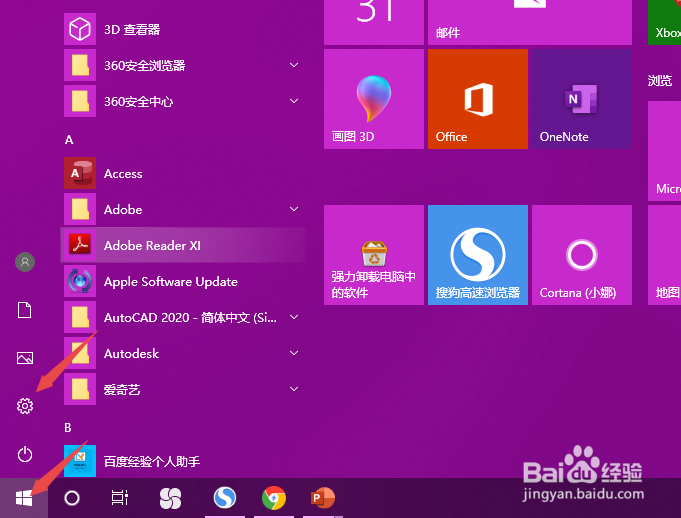681x518 pixels.
Task: Open PowerPoint from the taskbar
Action: pos(323,498)
